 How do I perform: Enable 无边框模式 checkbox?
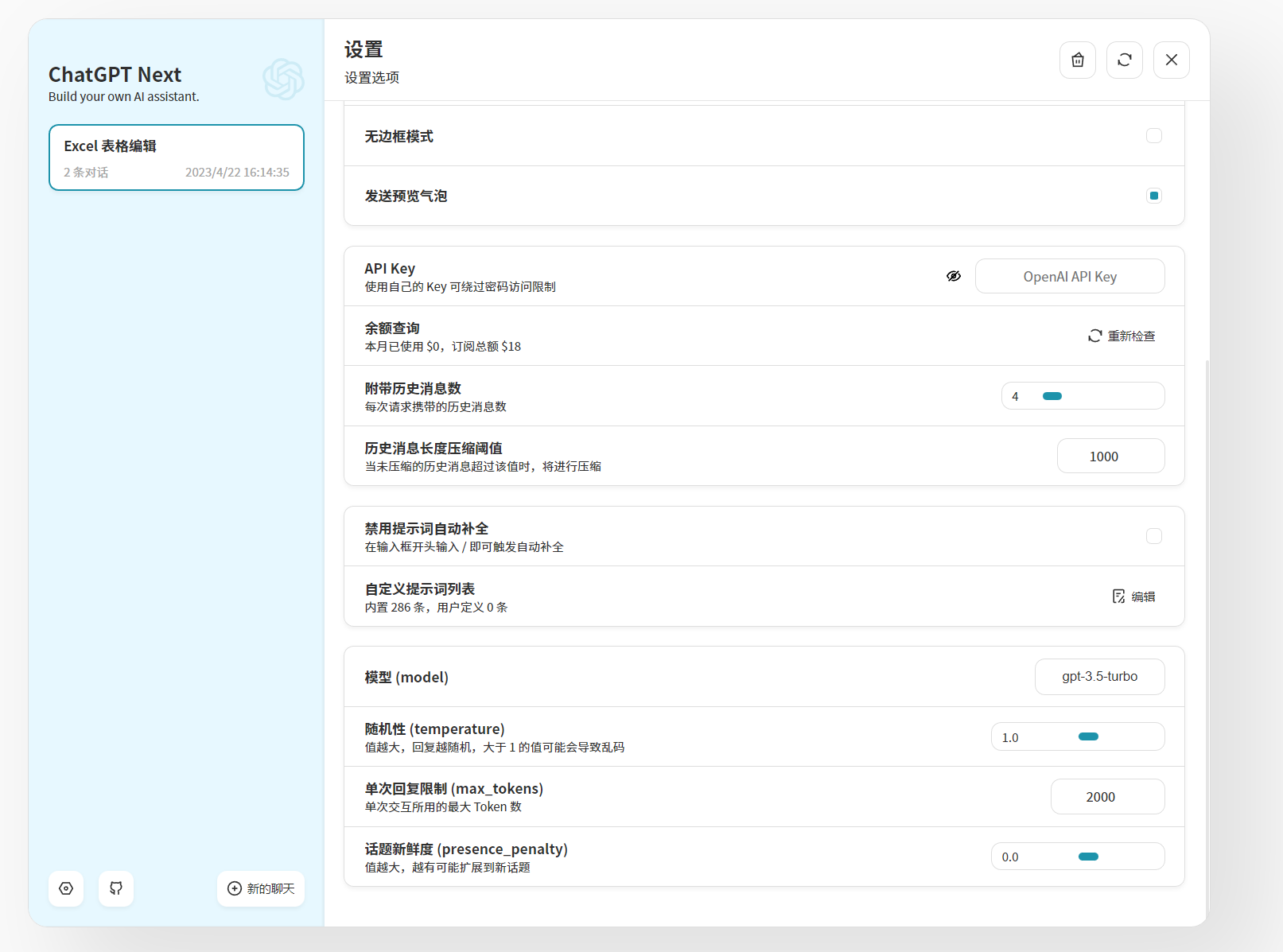coord(1154,136)
